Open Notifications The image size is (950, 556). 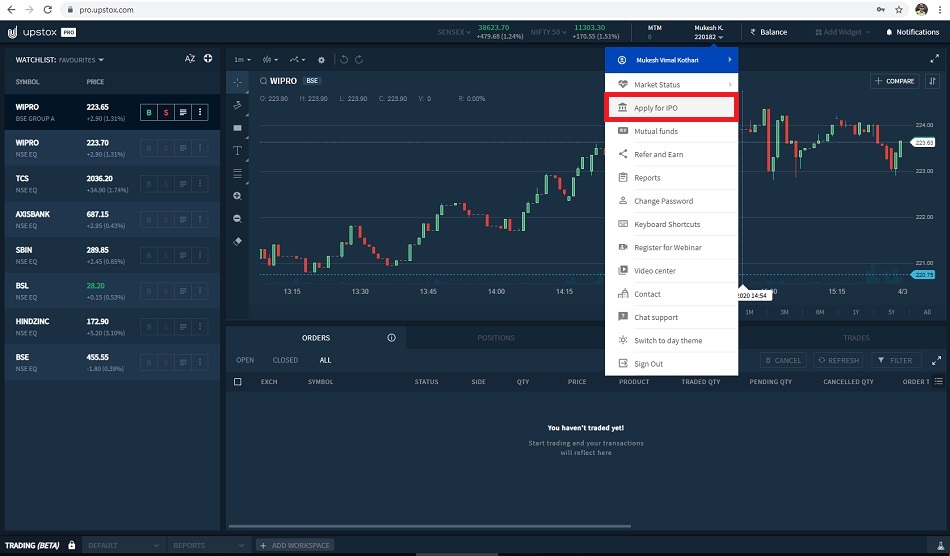pyautogui.click(x=912, y=32)
